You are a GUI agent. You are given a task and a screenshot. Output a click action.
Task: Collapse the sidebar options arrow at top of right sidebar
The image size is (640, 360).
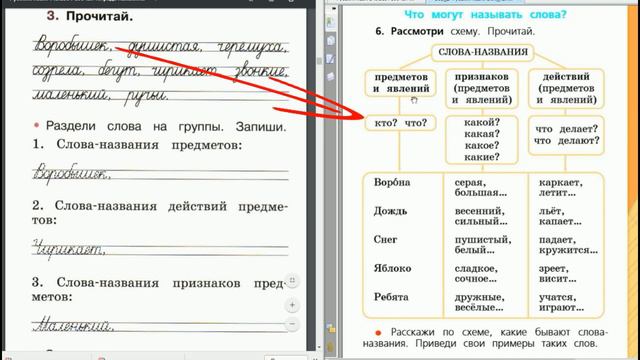334,8
